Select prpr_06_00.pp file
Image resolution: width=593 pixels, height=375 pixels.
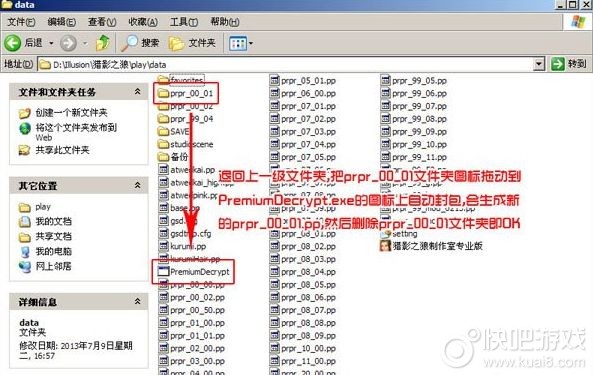303,93
